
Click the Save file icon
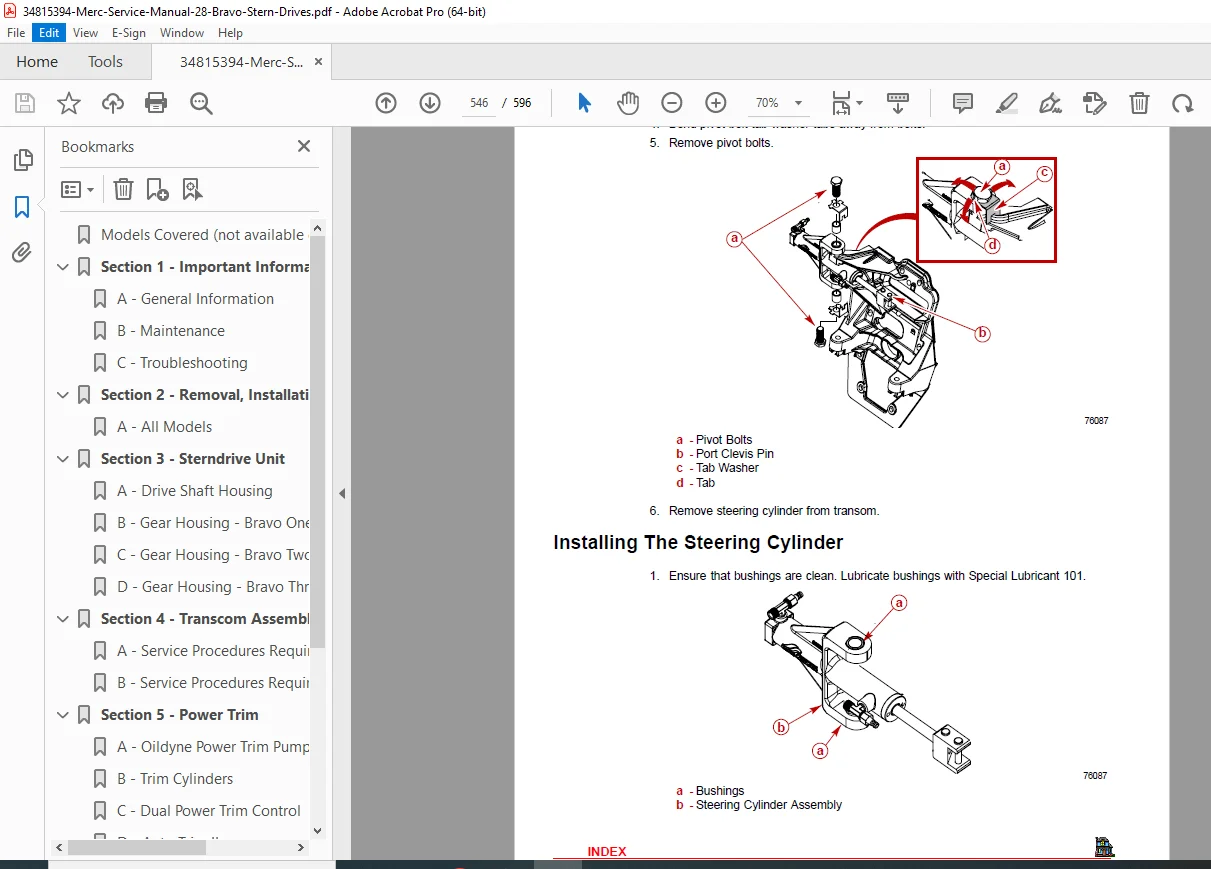pos(25,103)
